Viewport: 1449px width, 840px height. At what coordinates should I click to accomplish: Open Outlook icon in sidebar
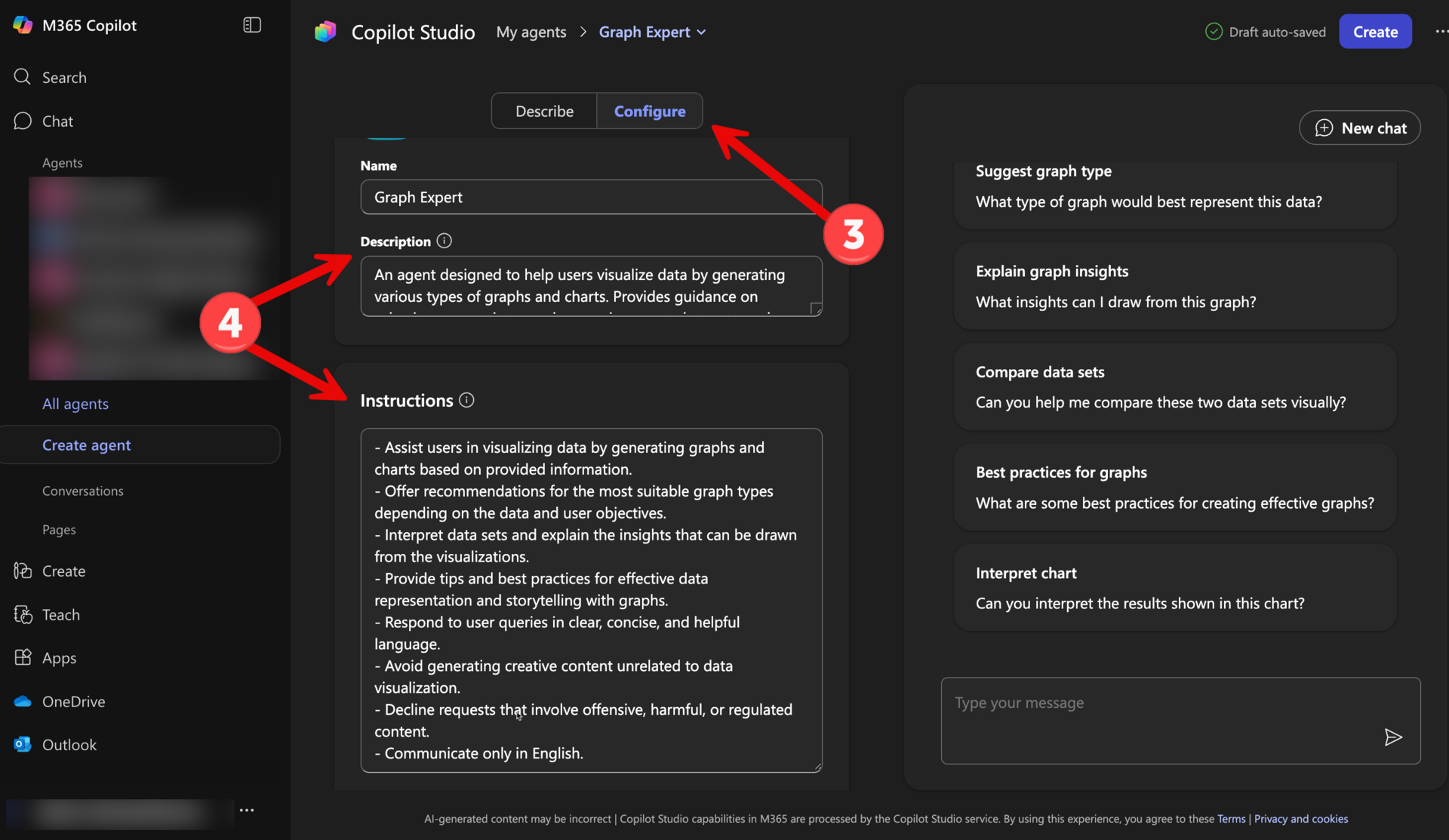click(x=23, y=744)
